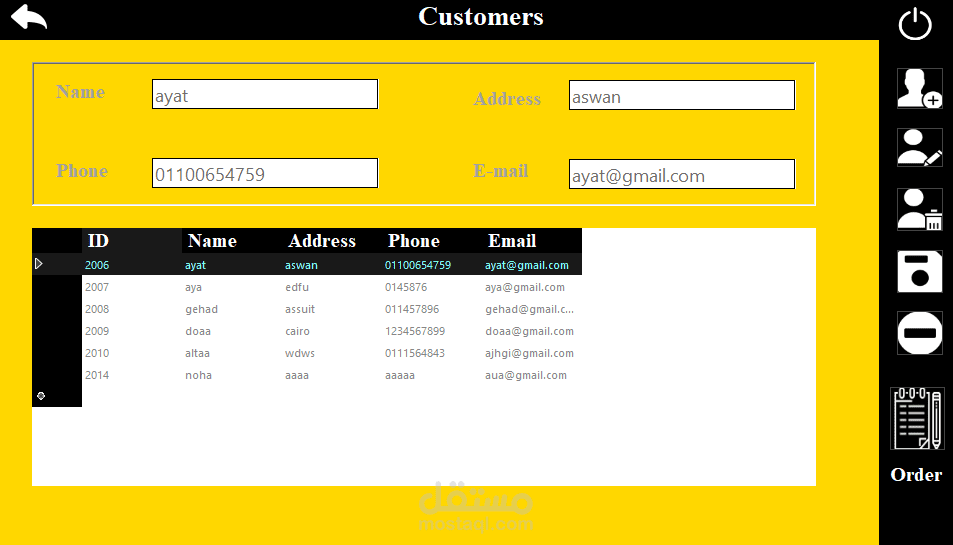Focus the E-mail input field
This screenshot has width=953, height=545.
coord(682,174)
